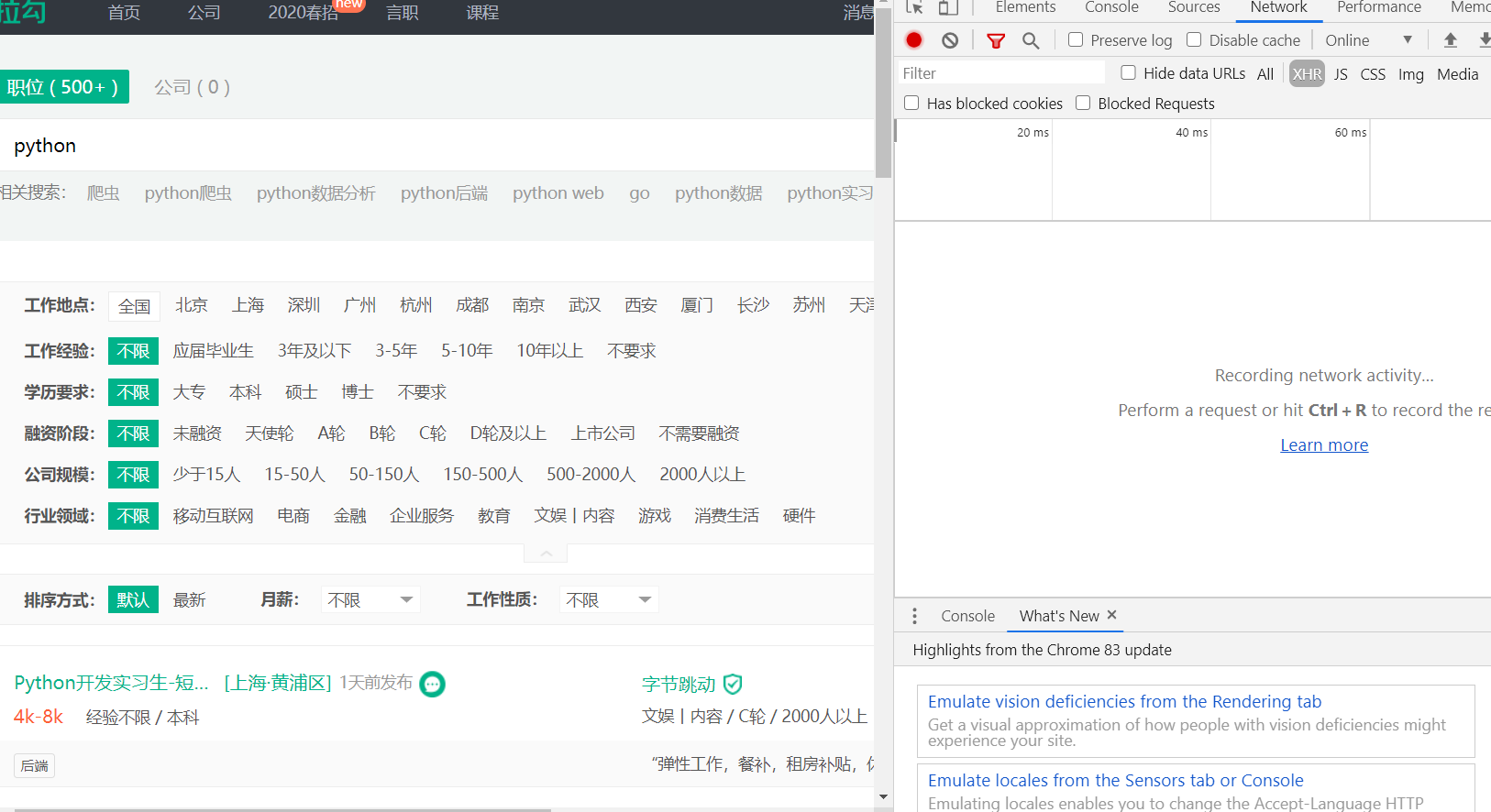The height and width of the screenshot is (812, 1491).
Task: Select 杭州 as work location
Action: [416, 305]
